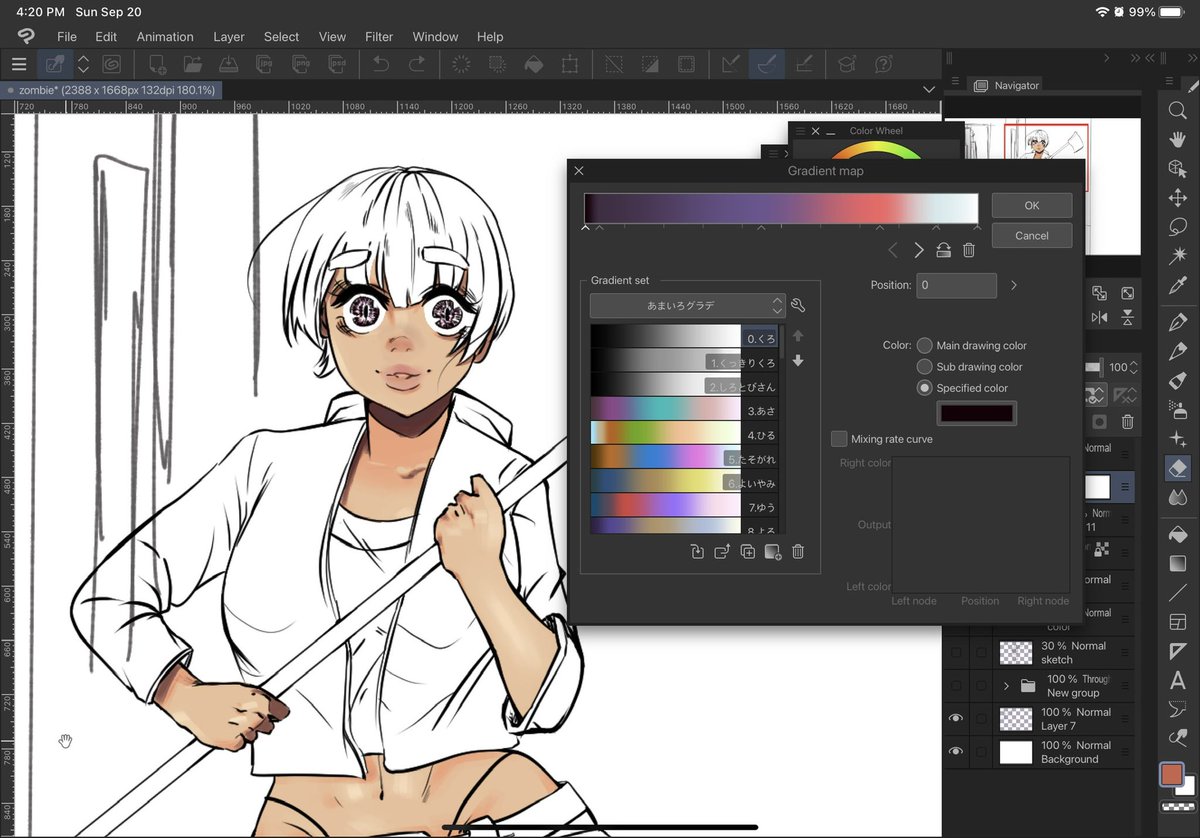Click Cancel in the Gradient map dialog
The image size is (1200, 838).
(x=1031, y=235)
